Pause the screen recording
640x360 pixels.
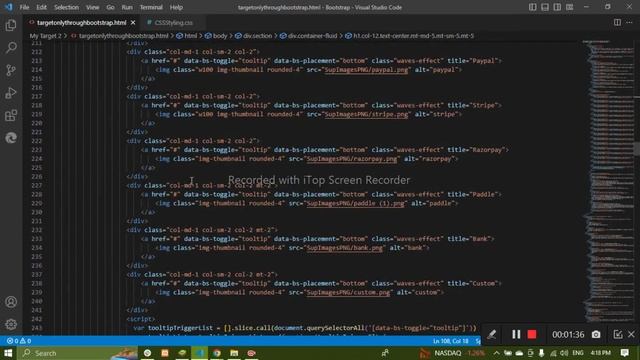click(x=516, y=334)
